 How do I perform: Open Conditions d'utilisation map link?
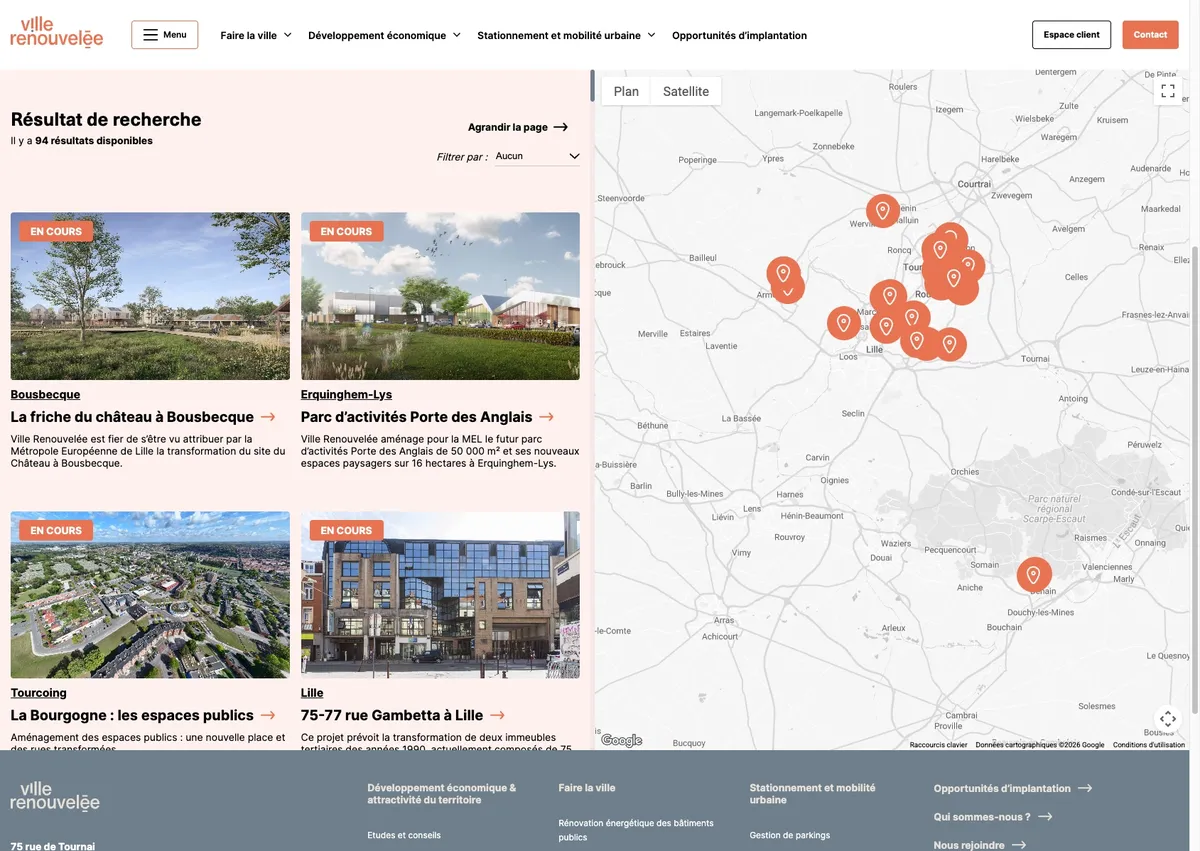coord(1149,745)
